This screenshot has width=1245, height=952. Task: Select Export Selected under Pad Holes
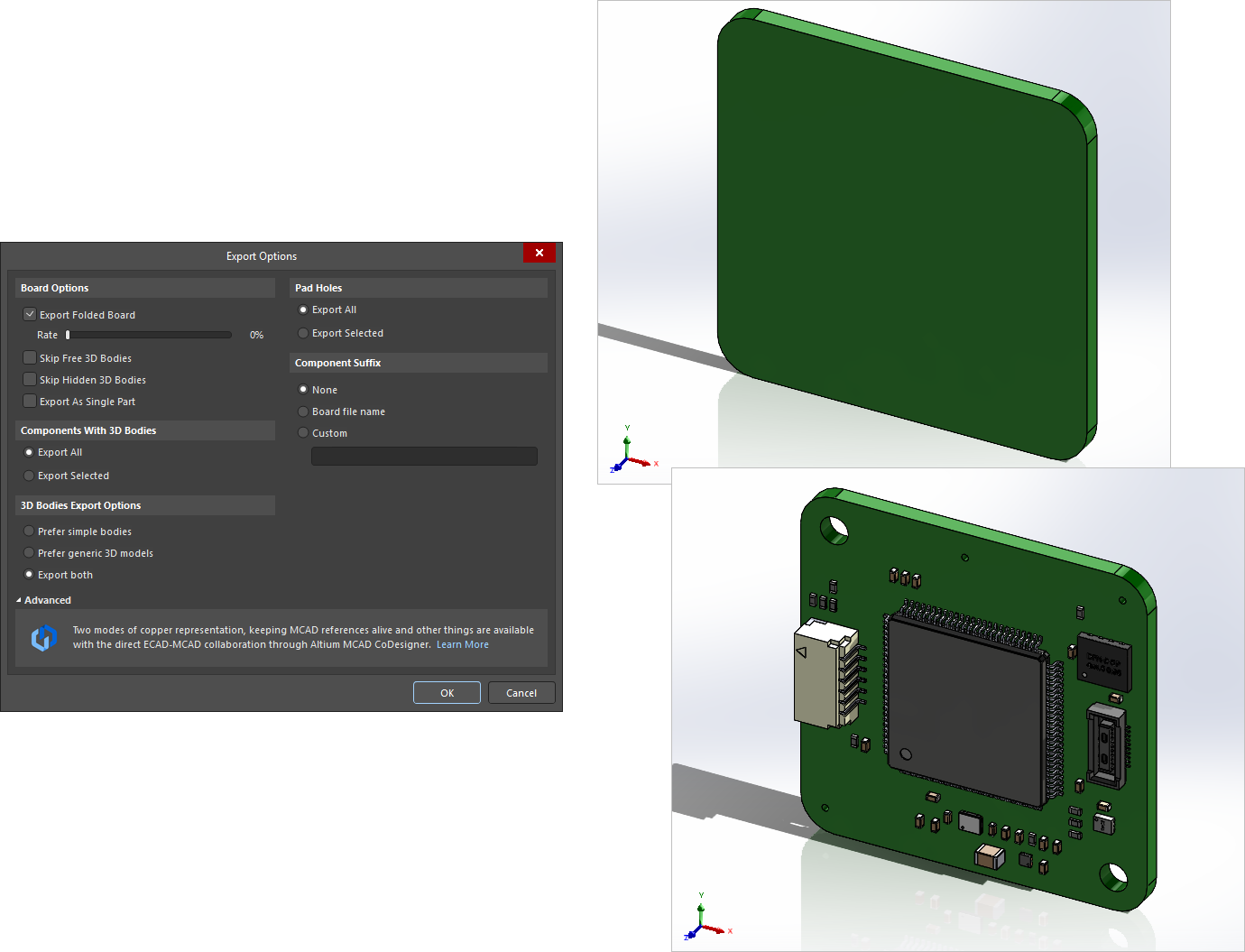(303, 333)
